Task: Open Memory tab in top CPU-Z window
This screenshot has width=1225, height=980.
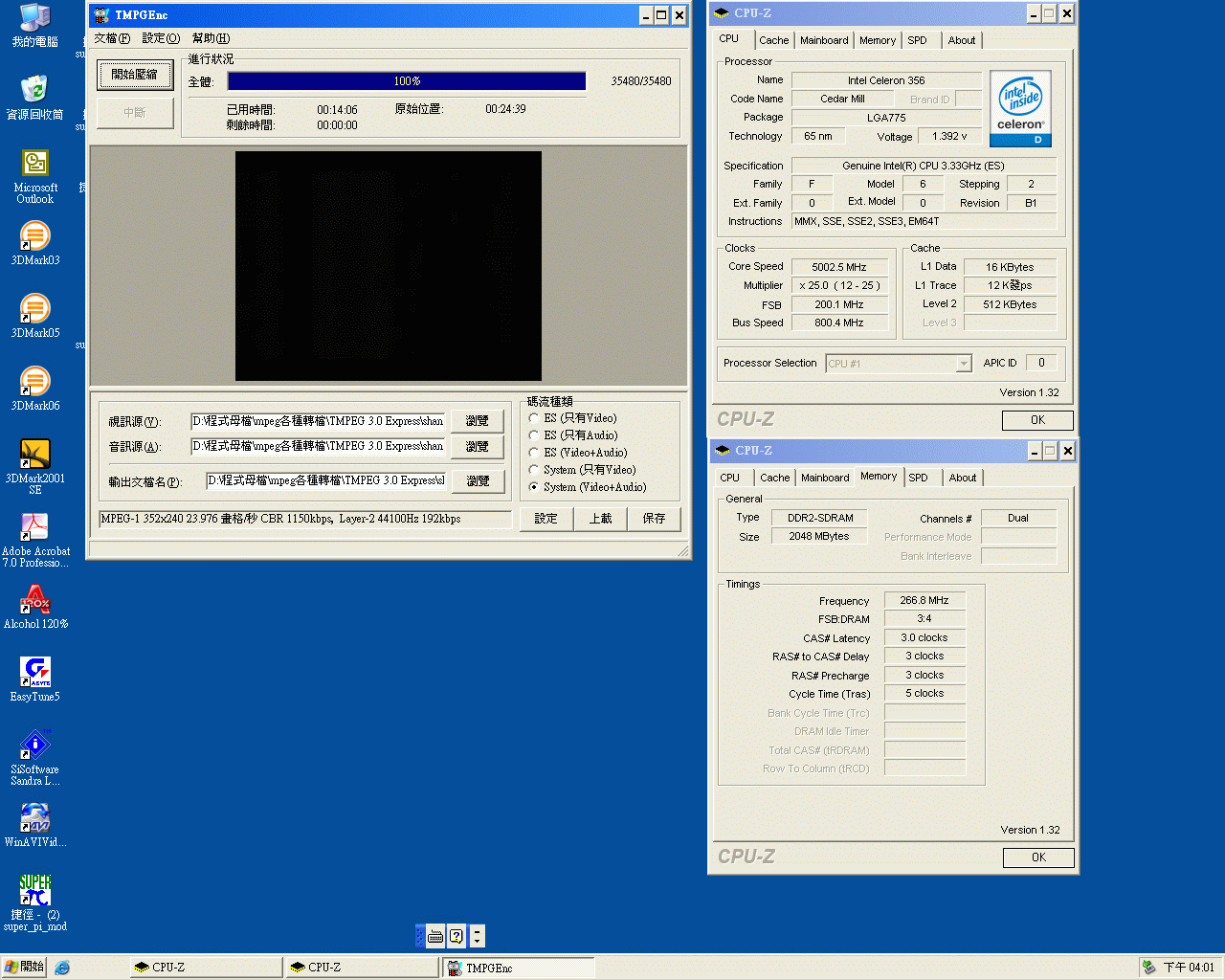Action: pyautogui.click(x=878, y=40)
